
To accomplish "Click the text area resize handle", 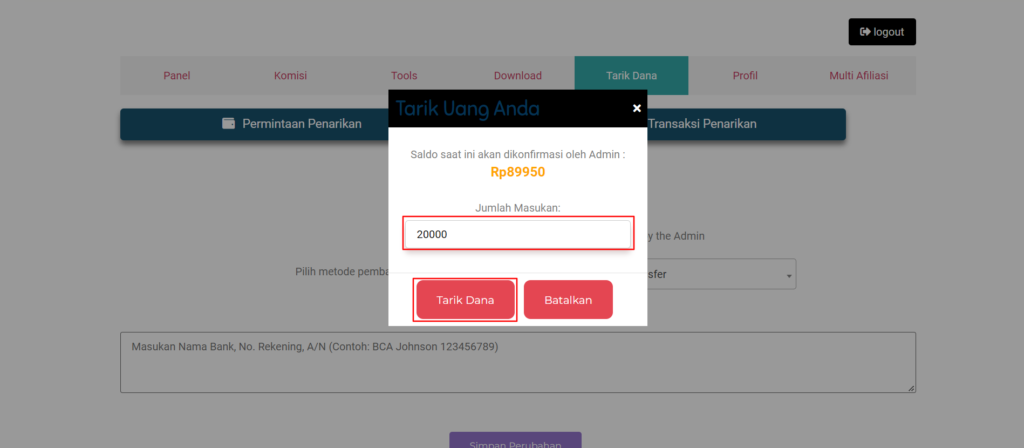I will pos(911,388).
